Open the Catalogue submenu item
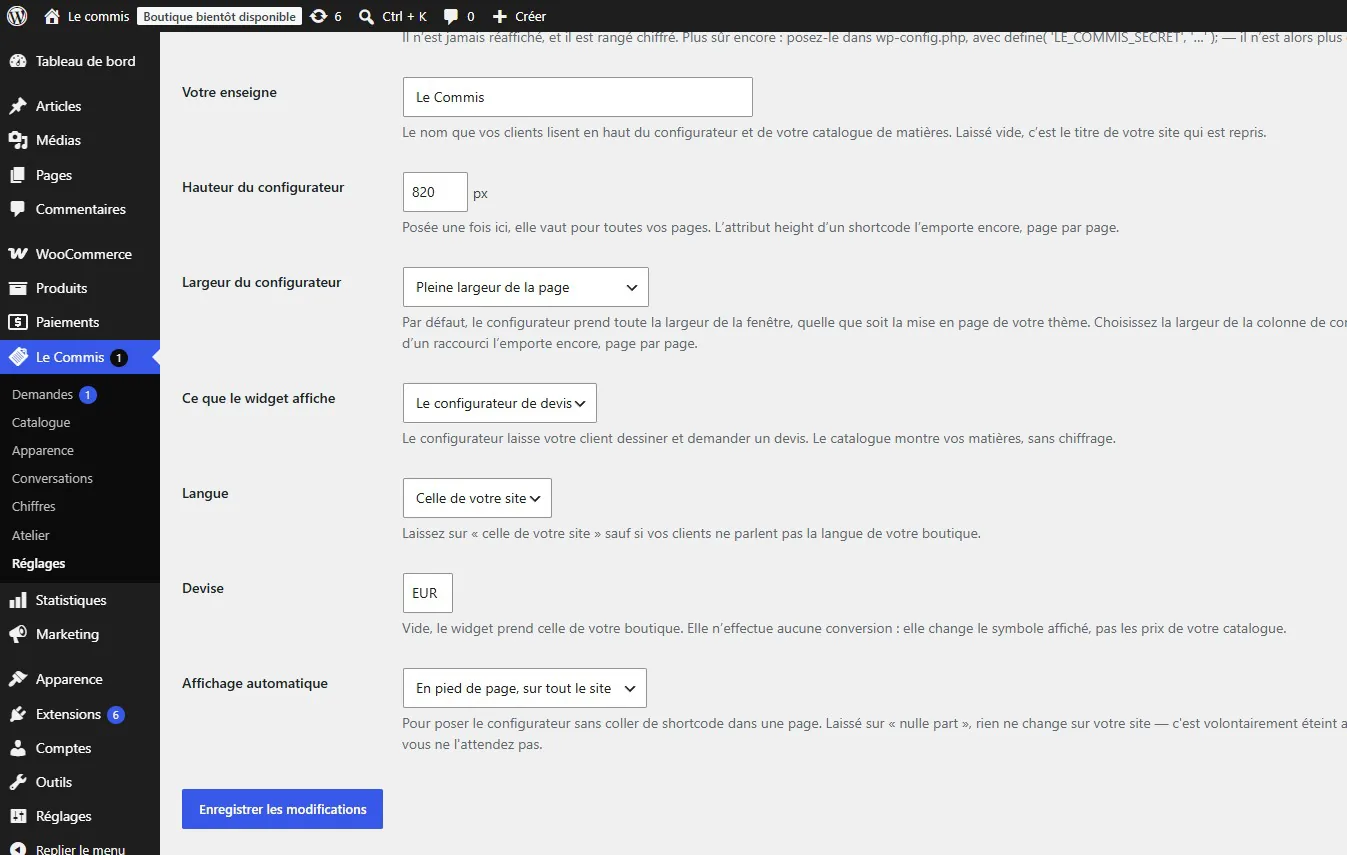The image size is (1347, 855). click(41, 423)
